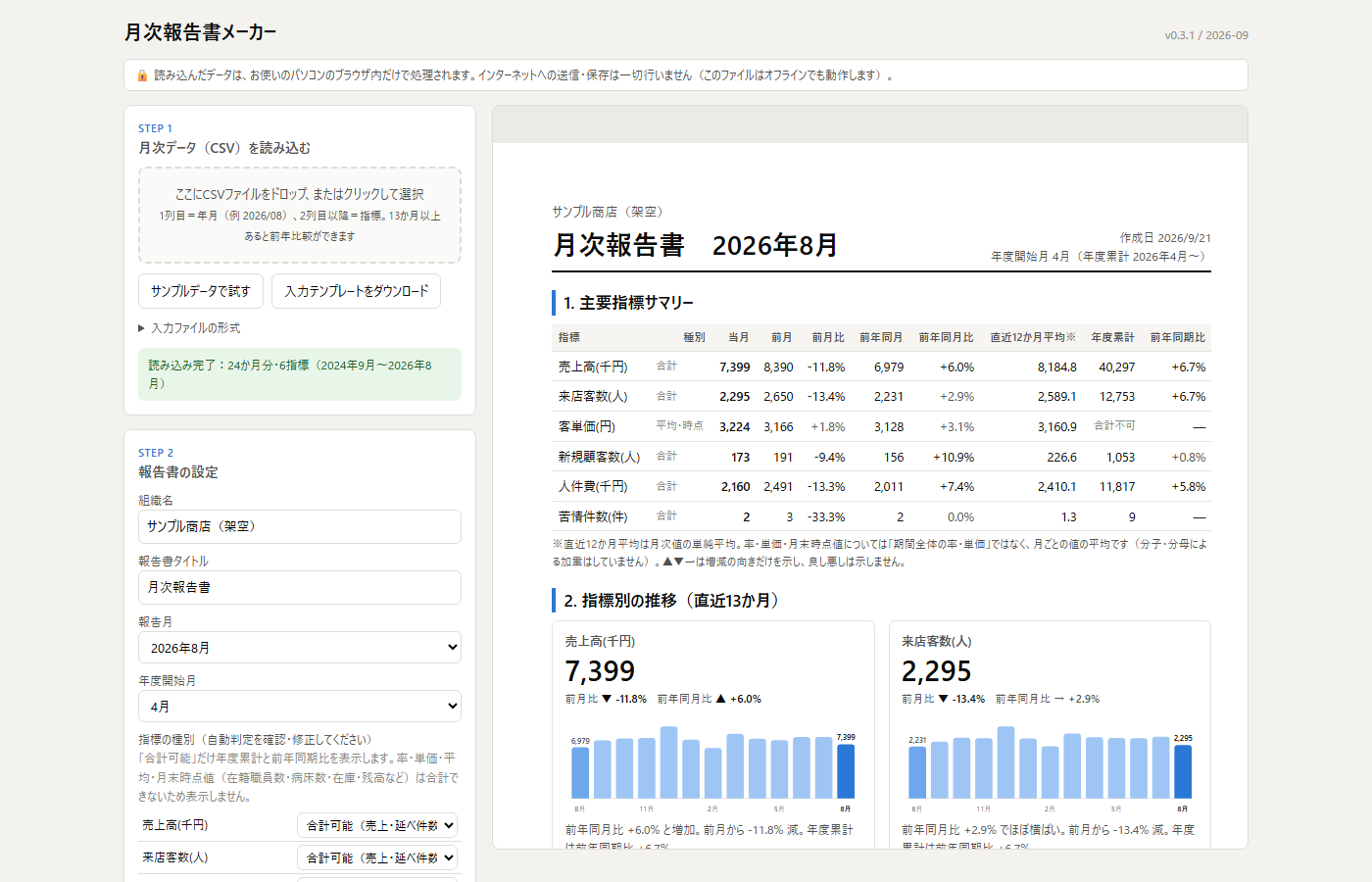Click the 8,184.8 average cell
The height and width of the screenshot is (882, 1372).
[x=1057, y=367]
